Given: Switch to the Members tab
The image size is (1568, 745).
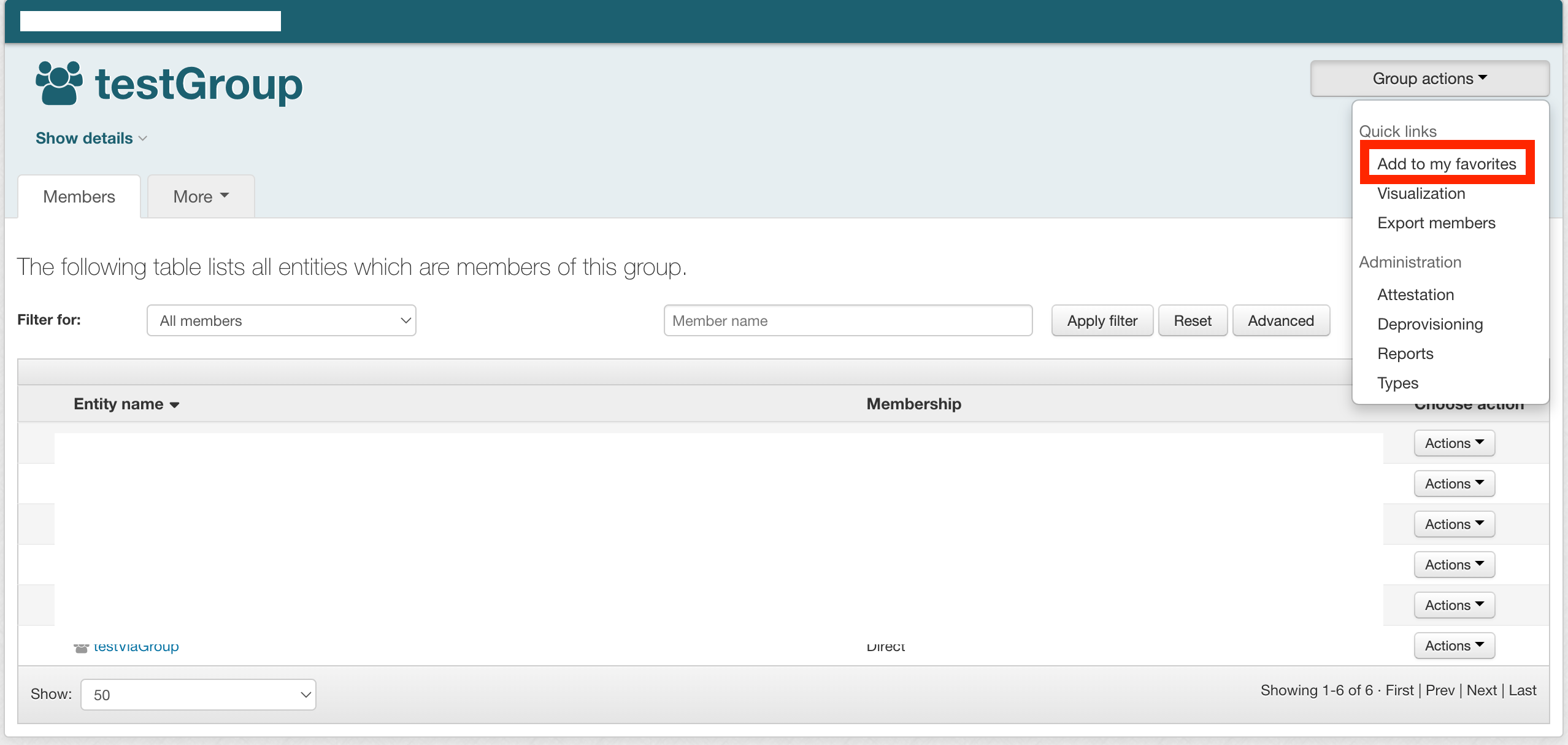Looking at the screenshot, I should (x=79, y=197).
